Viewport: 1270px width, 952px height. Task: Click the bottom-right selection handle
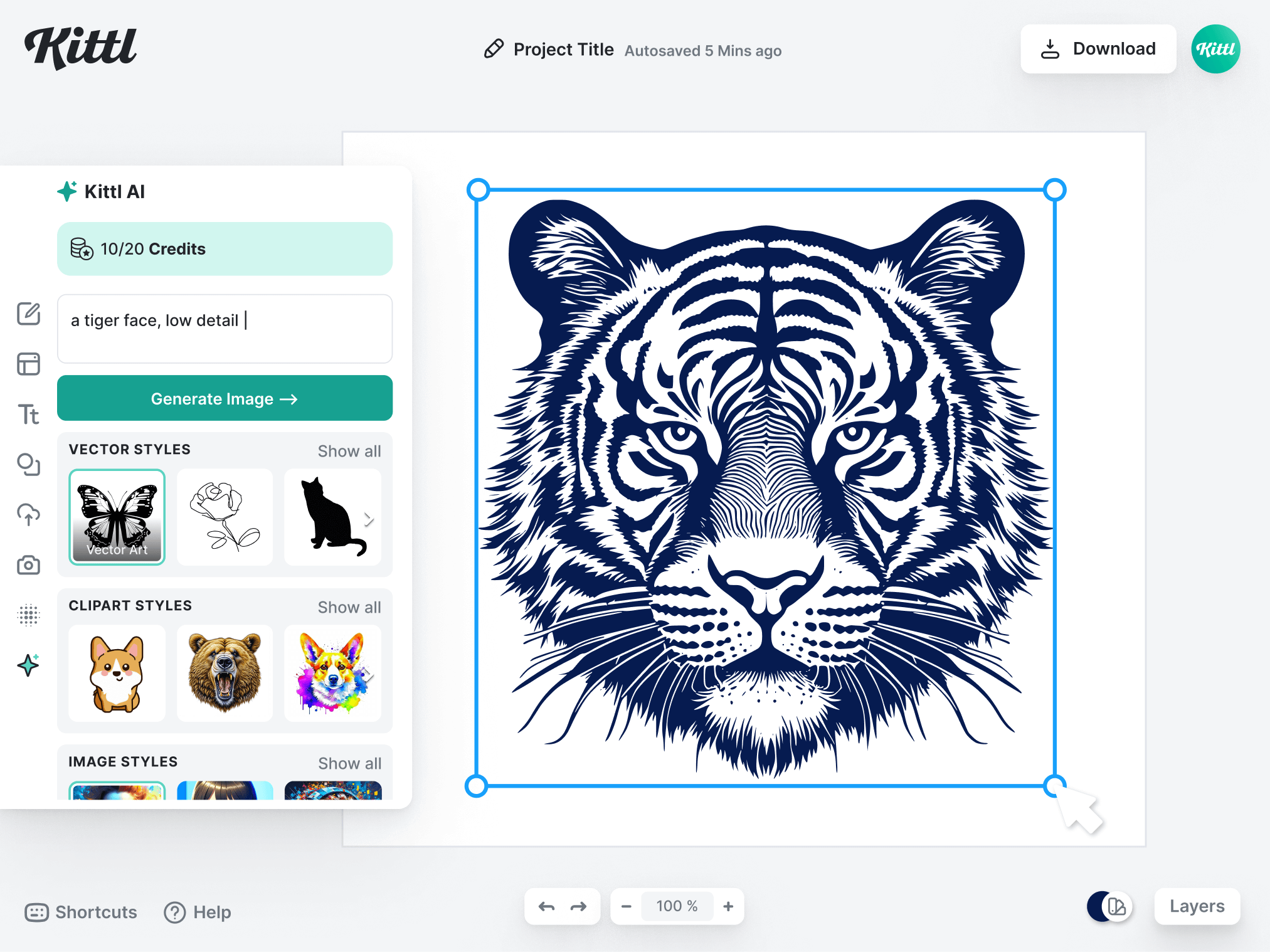click(1055, 786)
